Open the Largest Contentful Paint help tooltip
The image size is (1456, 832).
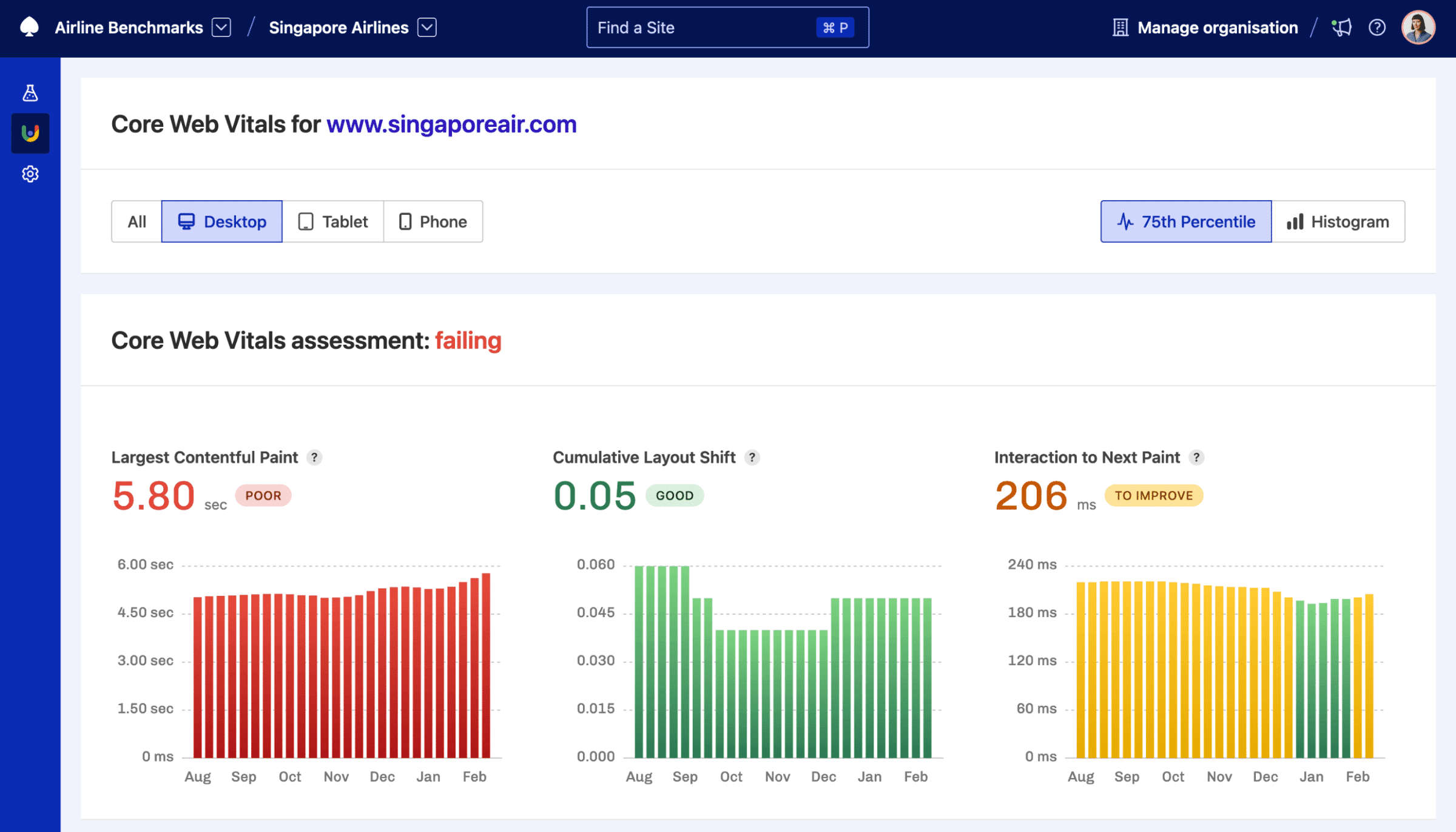pyautogui.click(x=315, y=457)
